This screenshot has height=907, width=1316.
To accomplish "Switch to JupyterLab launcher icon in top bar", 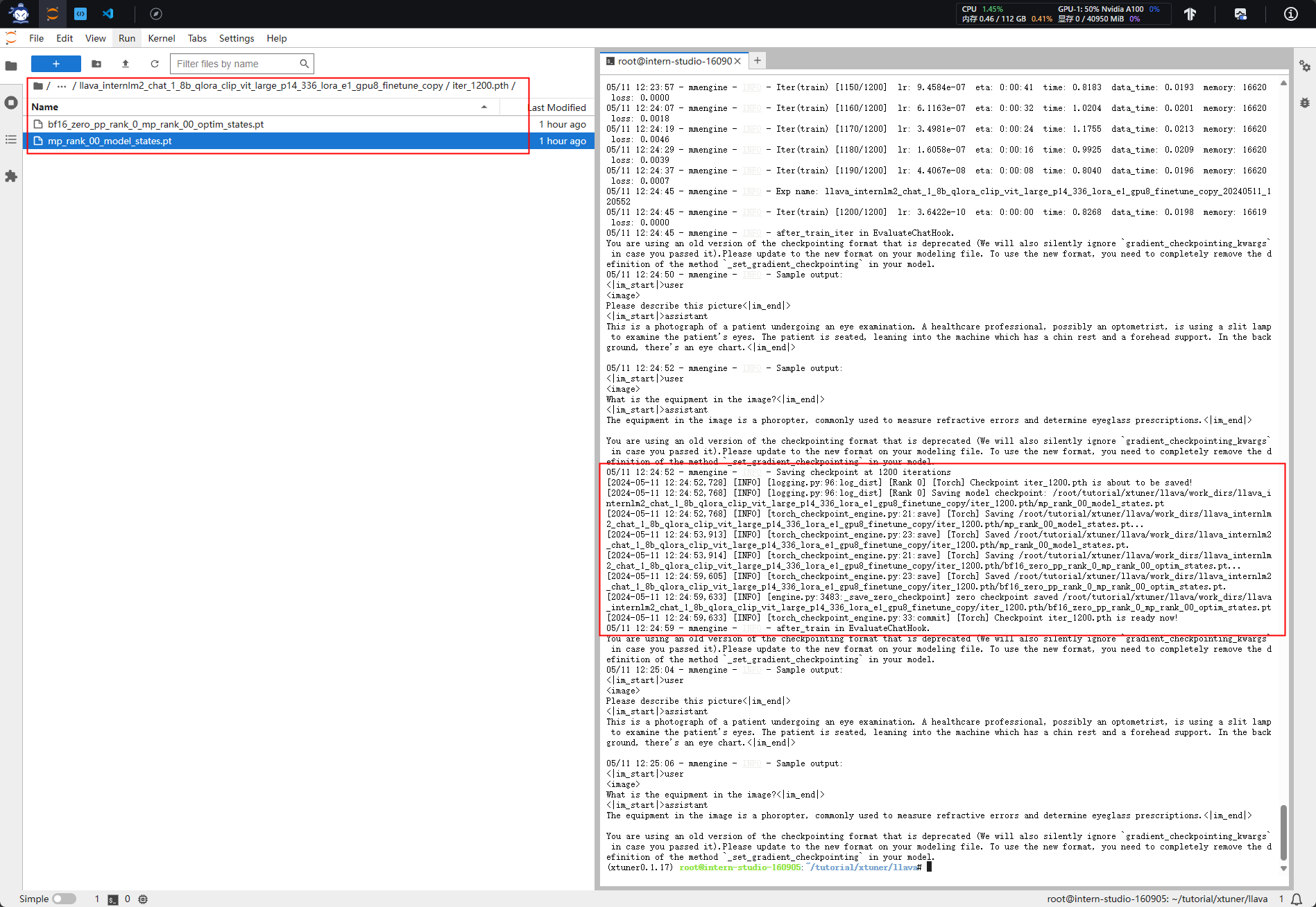I will pos(52,13).
